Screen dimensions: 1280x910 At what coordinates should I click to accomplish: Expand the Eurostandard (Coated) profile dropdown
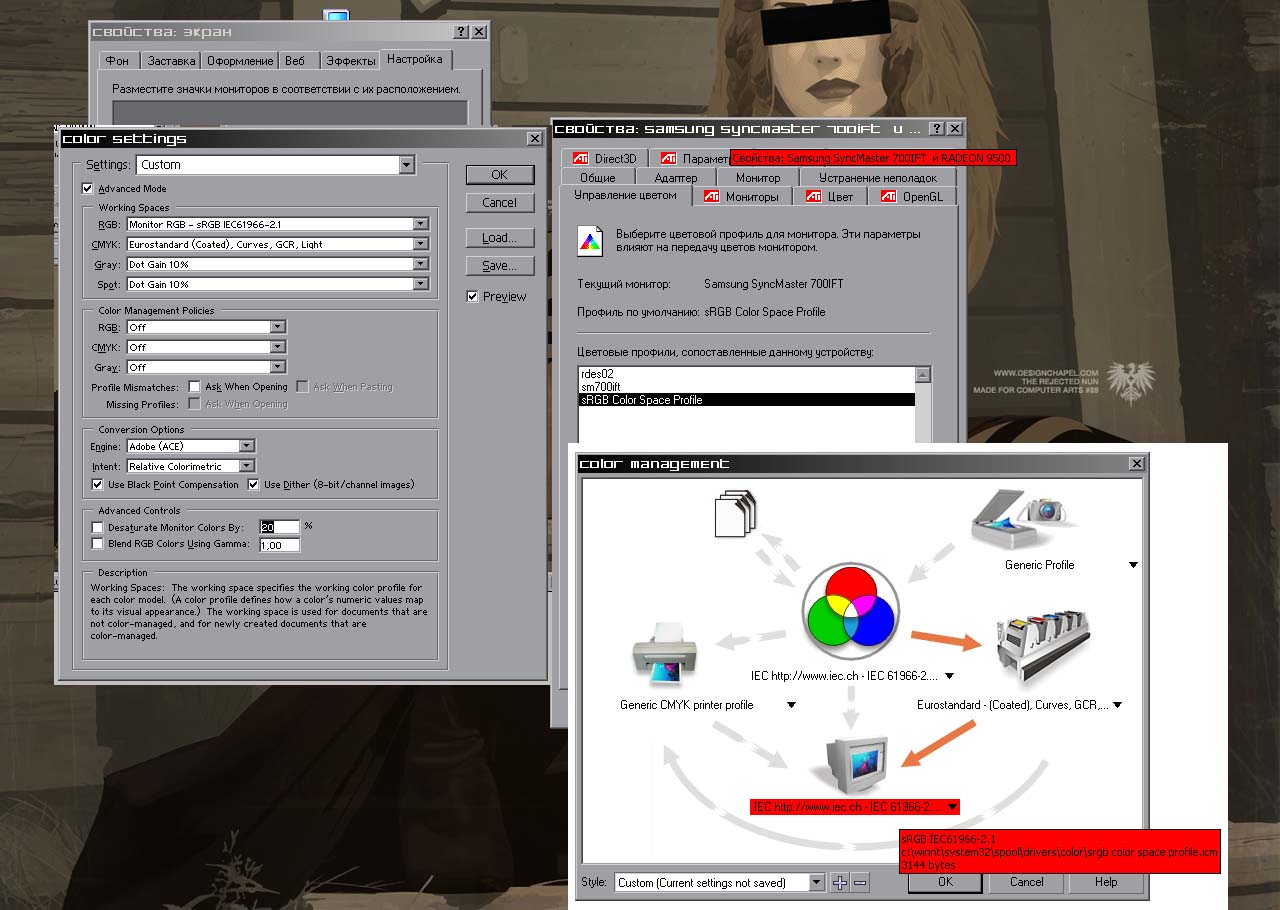click(x=1117, y=705)
